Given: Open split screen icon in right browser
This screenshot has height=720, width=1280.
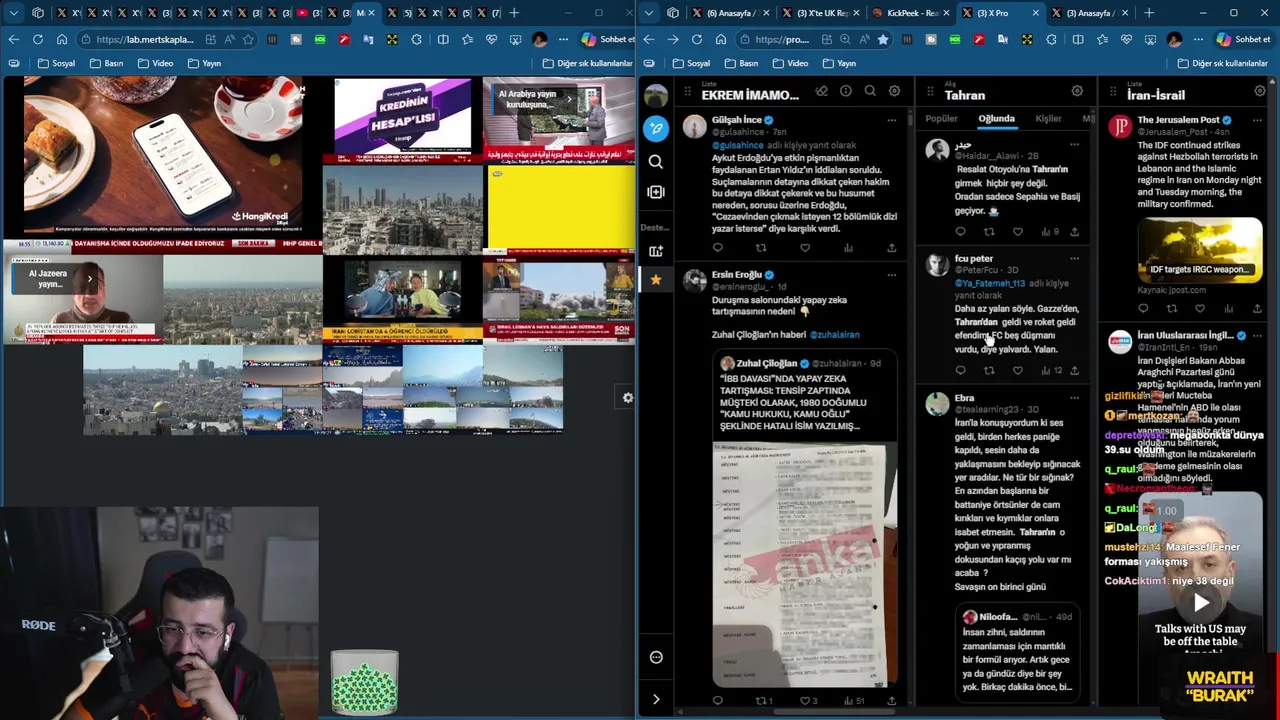Looking at the screenshot, I should click(1077, 39).
